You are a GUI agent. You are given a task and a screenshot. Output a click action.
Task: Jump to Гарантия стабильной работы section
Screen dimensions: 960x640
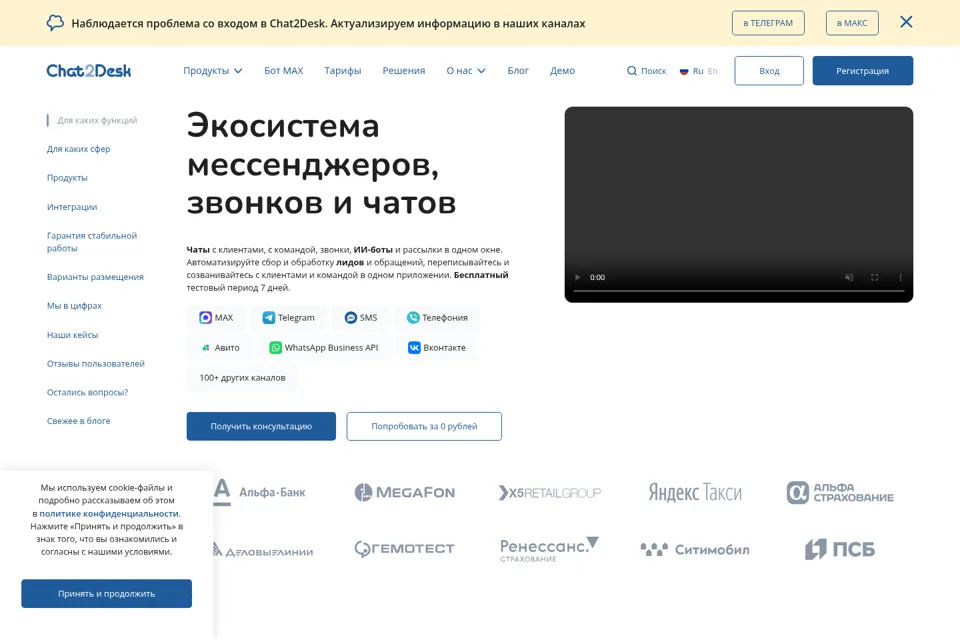pos(92,242)
